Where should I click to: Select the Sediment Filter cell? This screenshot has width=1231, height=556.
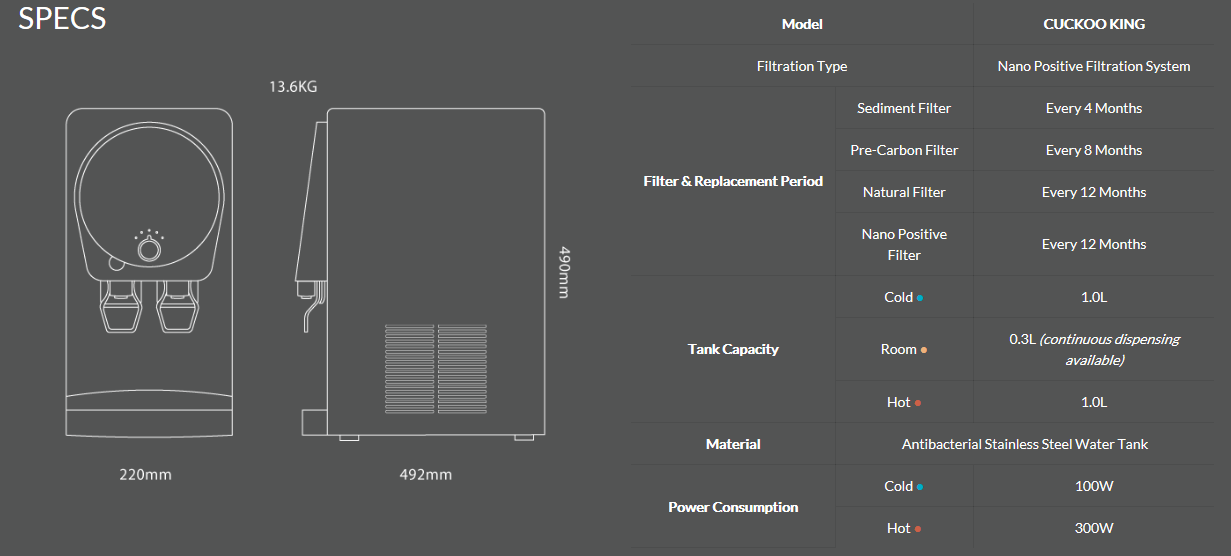(x=904, y=108)
